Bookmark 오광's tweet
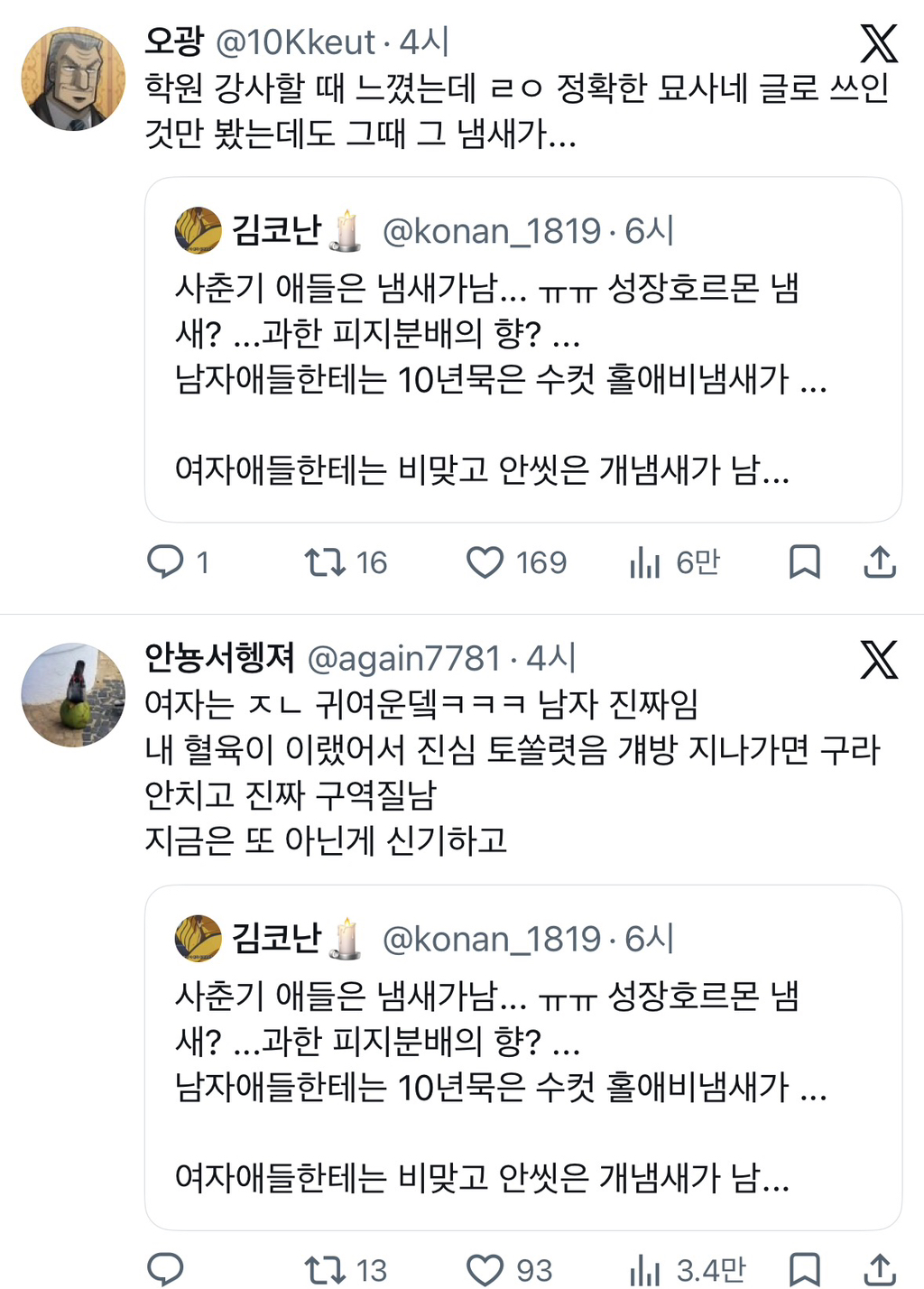The image size is (924, 1289). pyautogui.click(x=804, y=561)
